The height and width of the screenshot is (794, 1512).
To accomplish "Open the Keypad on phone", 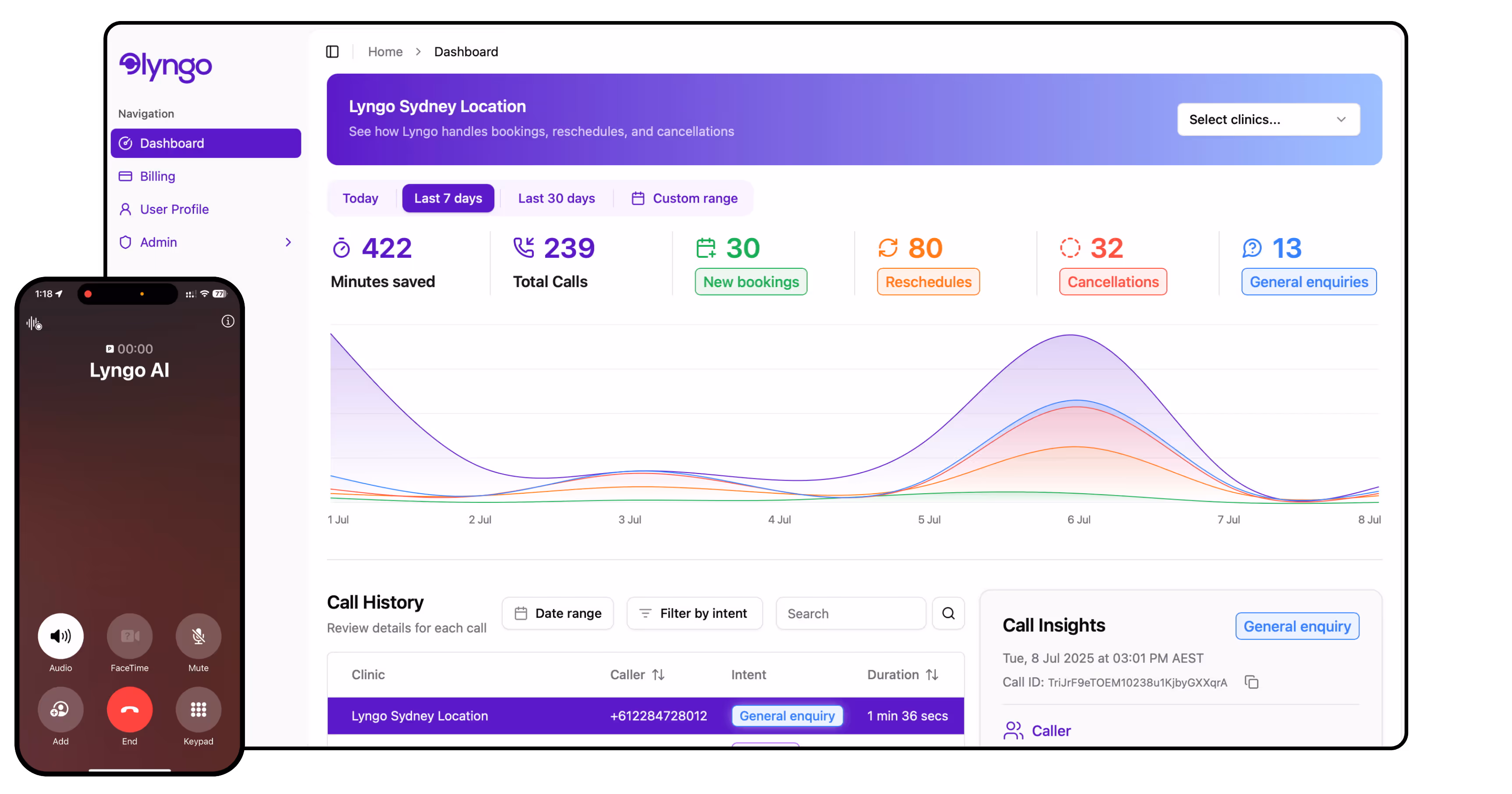I will click(199, 709).
